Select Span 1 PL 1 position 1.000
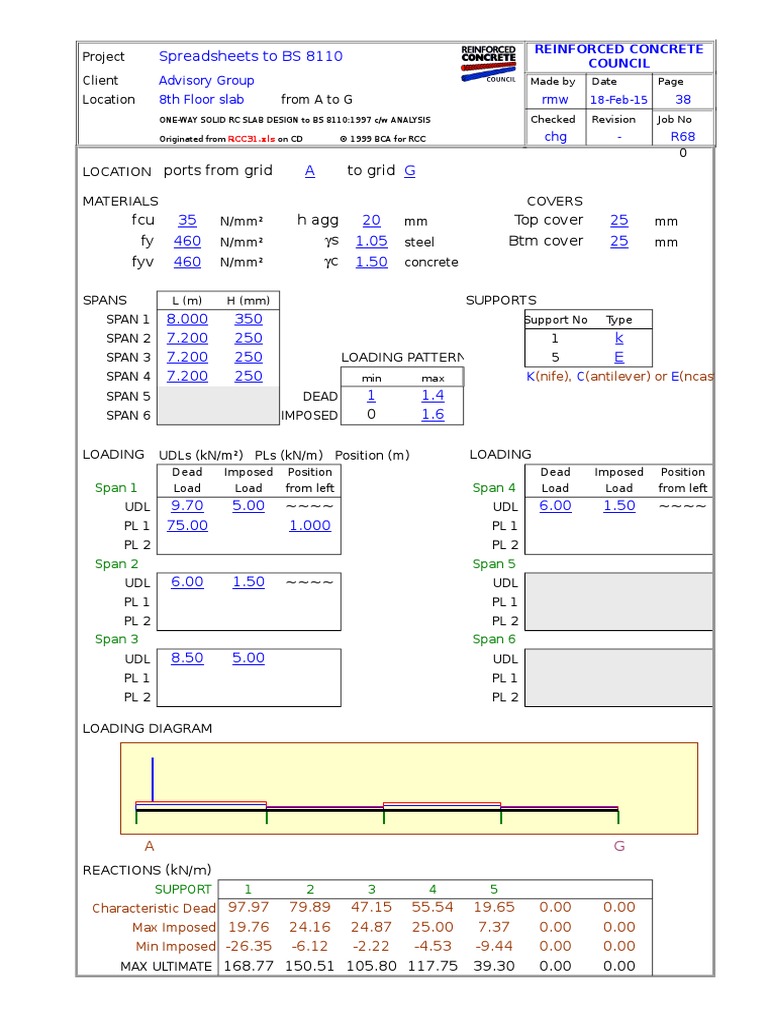 tap(310, 525)
